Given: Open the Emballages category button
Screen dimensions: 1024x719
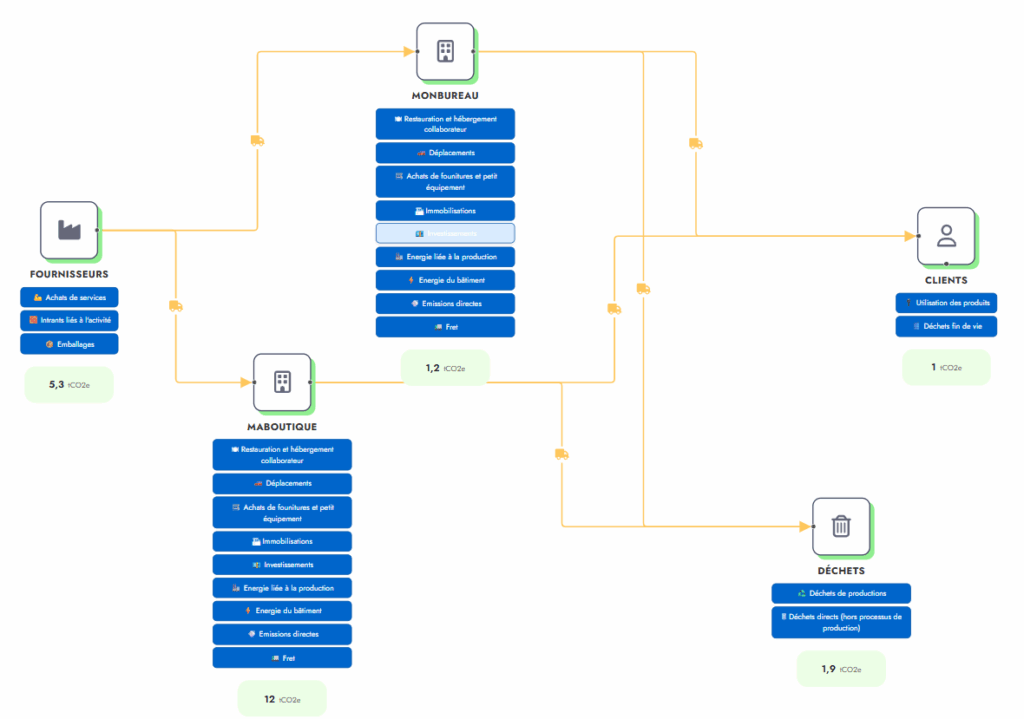Looking at the screenshot, I should point(69,344).
